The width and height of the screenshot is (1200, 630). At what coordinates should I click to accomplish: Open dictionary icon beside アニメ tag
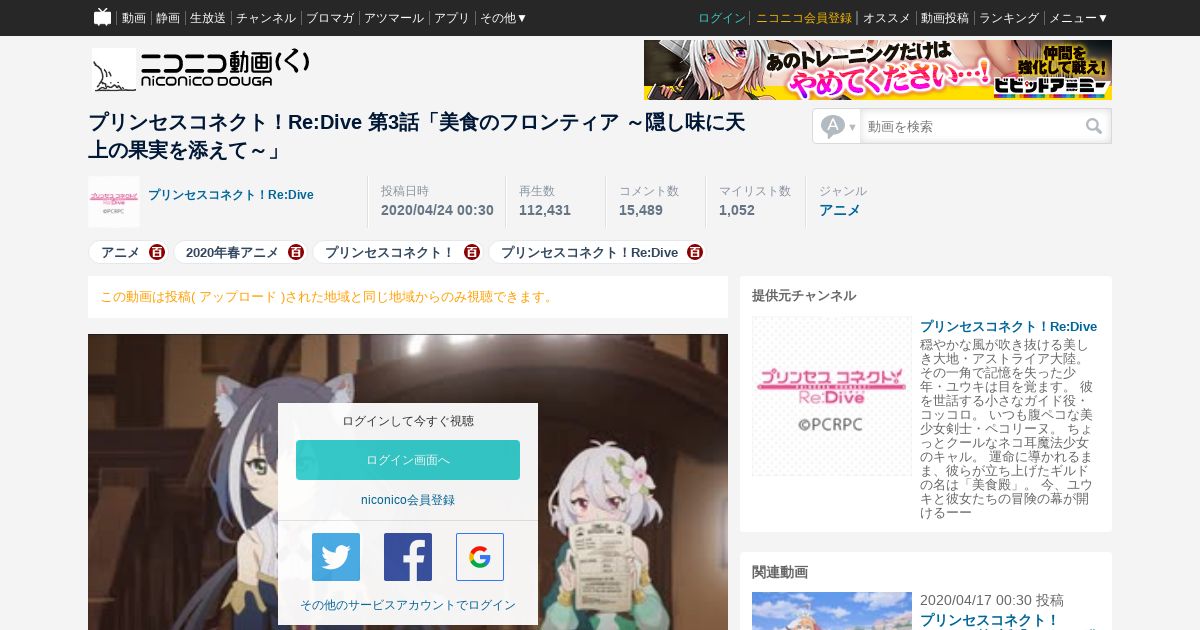[x=157, y=252]
